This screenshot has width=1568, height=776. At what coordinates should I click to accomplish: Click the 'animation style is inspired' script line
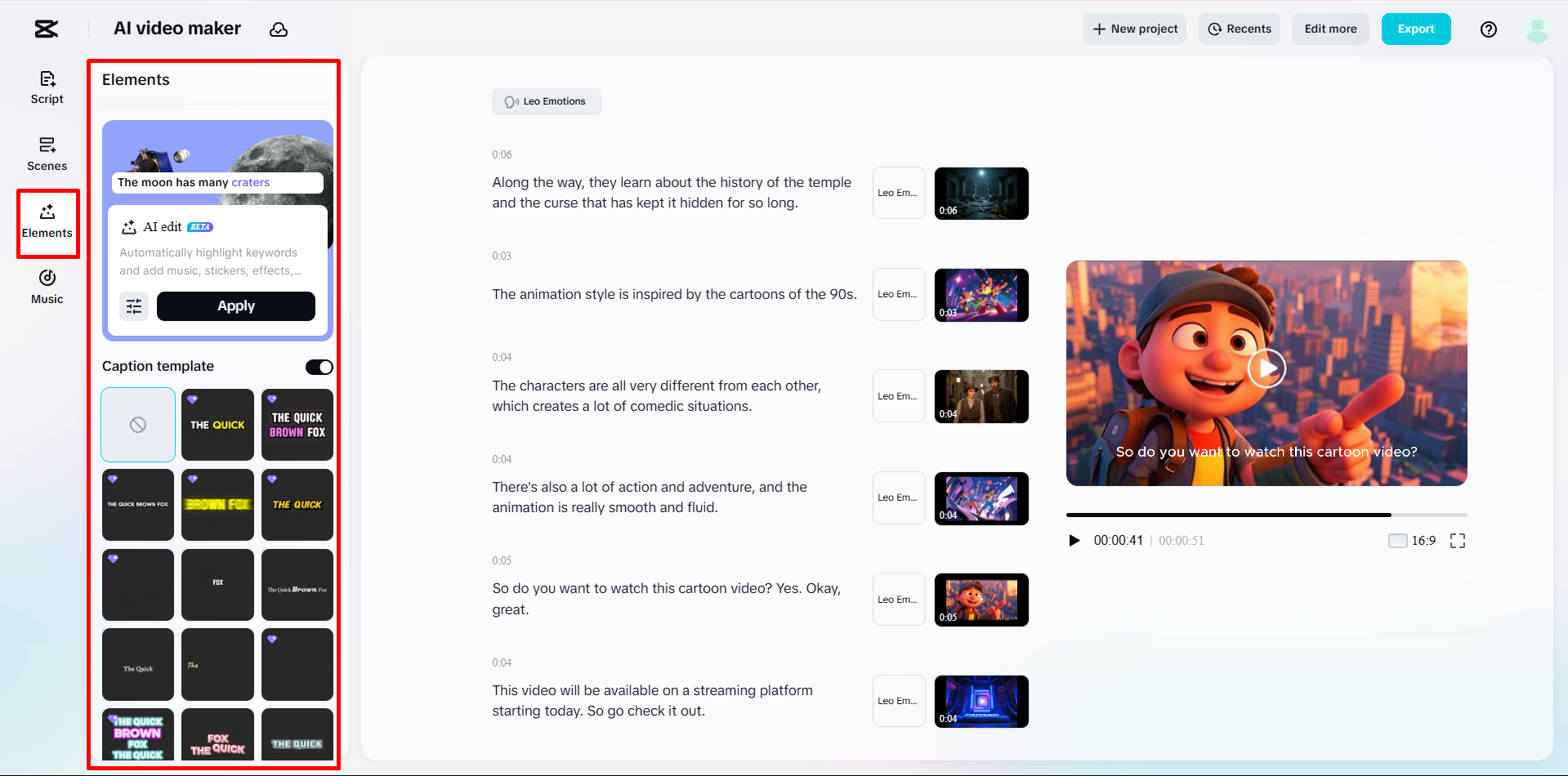[674, 294]
